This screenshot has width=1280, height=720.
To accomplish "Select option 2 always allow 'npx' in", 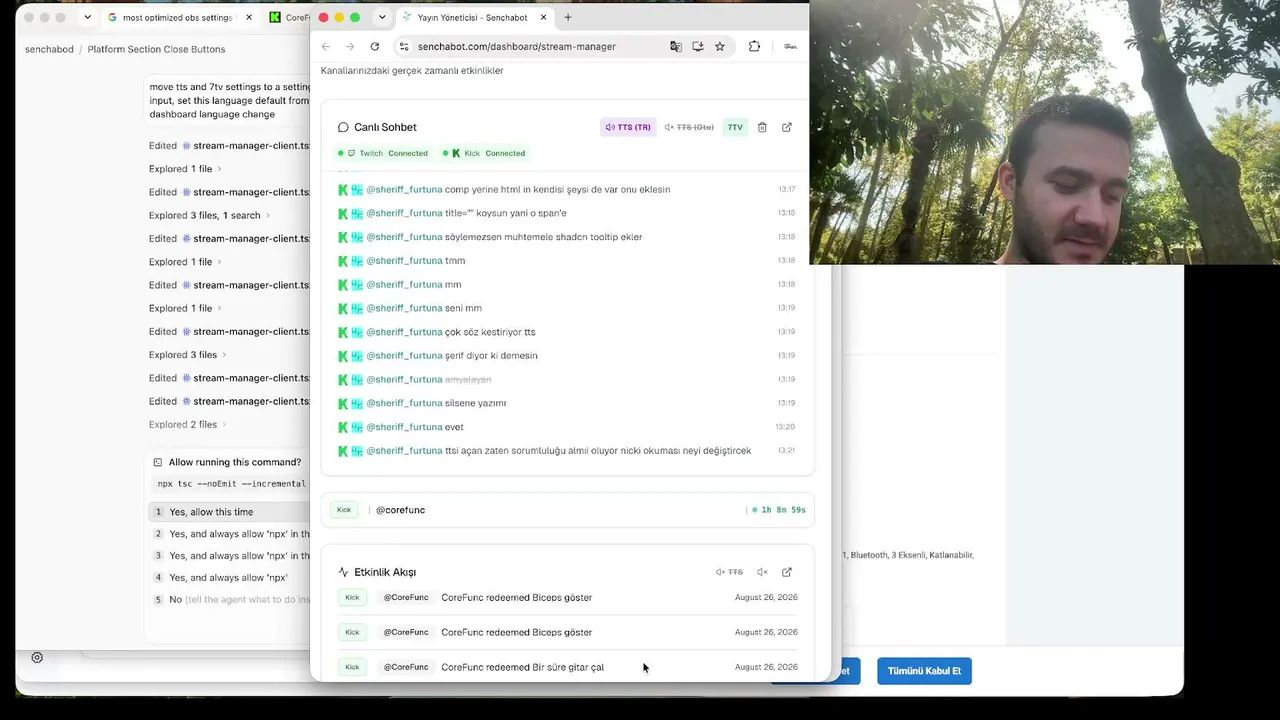I will click(x=229, y=534).
